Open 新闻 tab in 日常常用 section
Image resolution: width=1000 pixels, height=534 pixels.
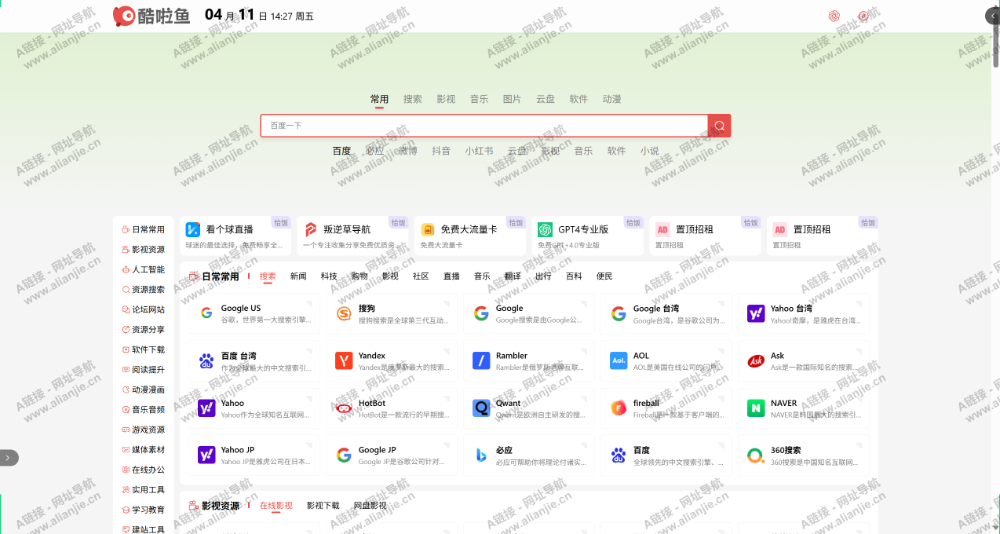298,276
